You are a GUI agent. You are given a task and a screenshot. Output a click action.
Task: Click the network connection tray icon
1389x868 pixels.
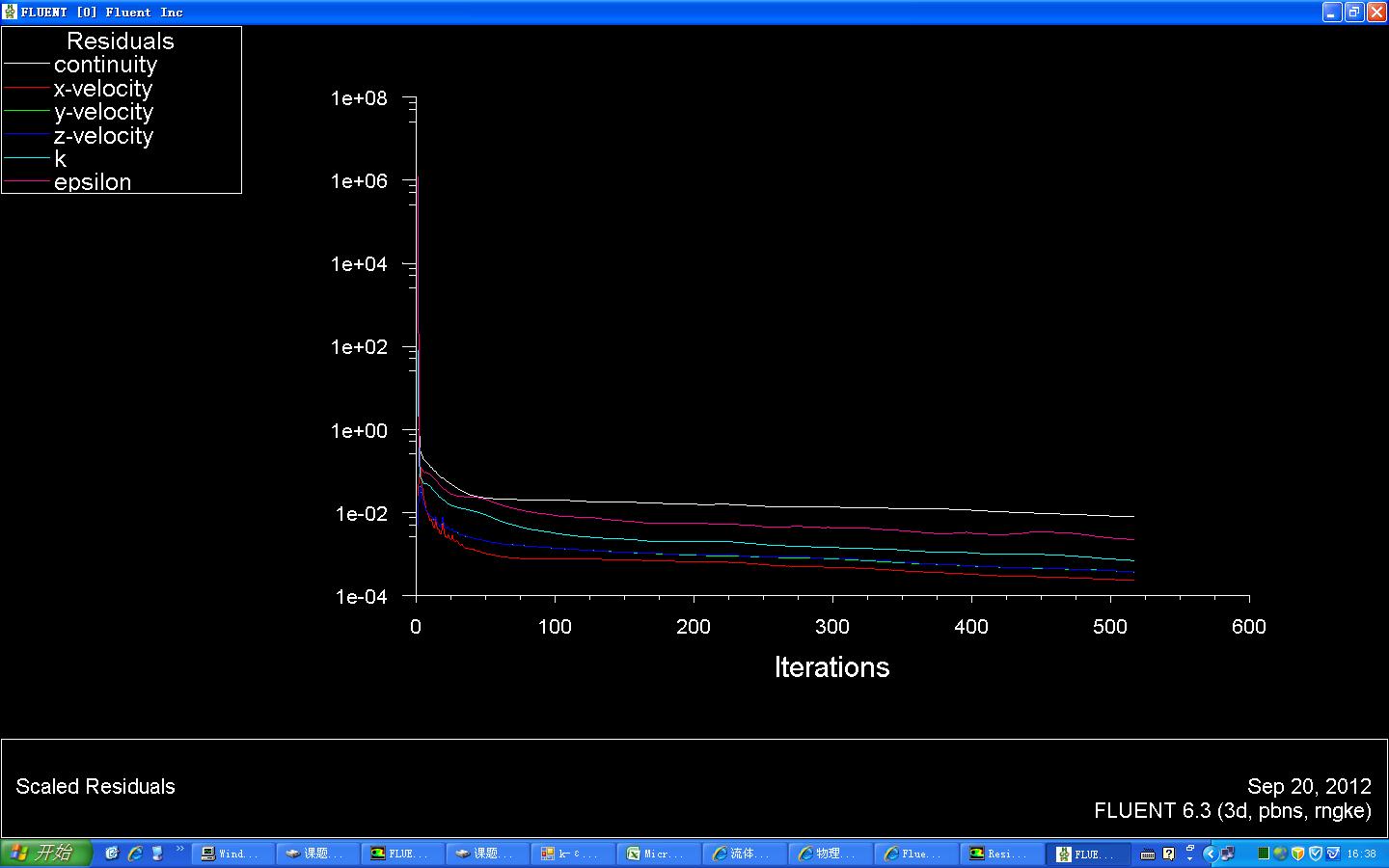point(1227,854)
